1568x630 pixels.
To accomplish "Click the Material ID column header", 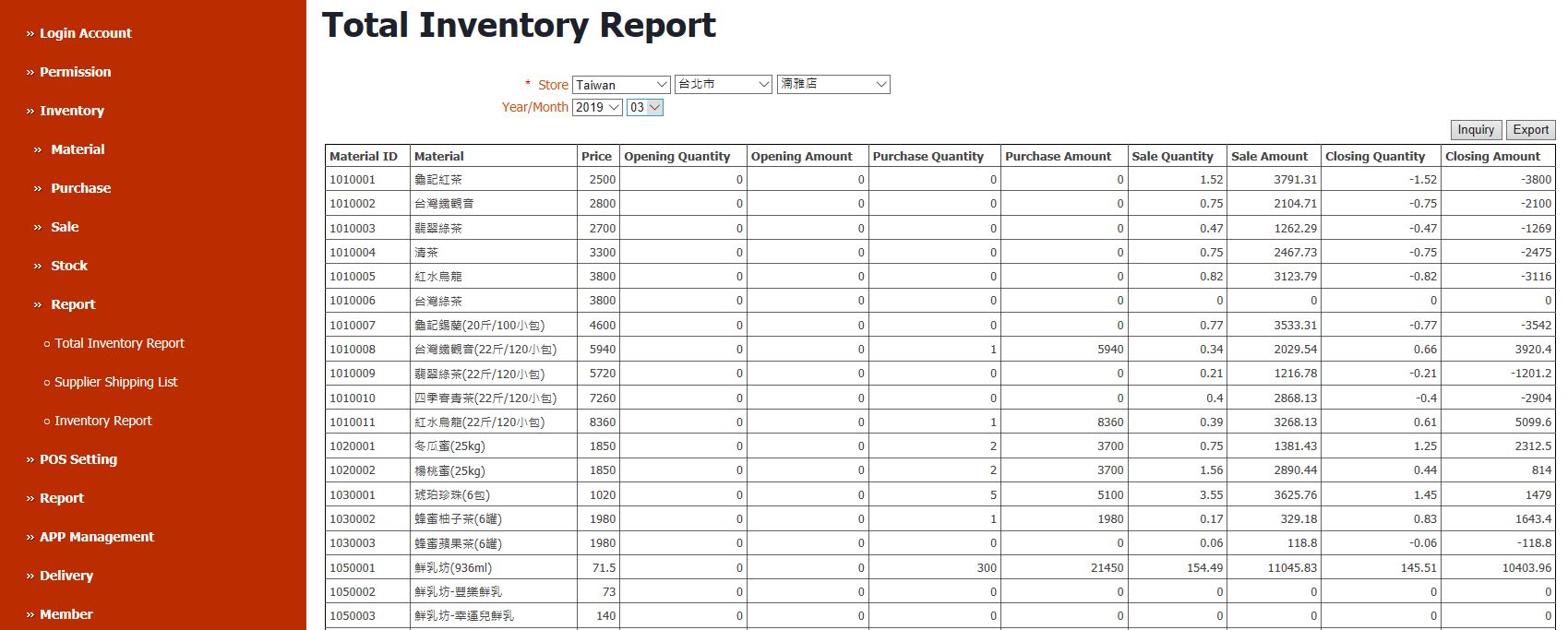I will [x=367, y=156].
